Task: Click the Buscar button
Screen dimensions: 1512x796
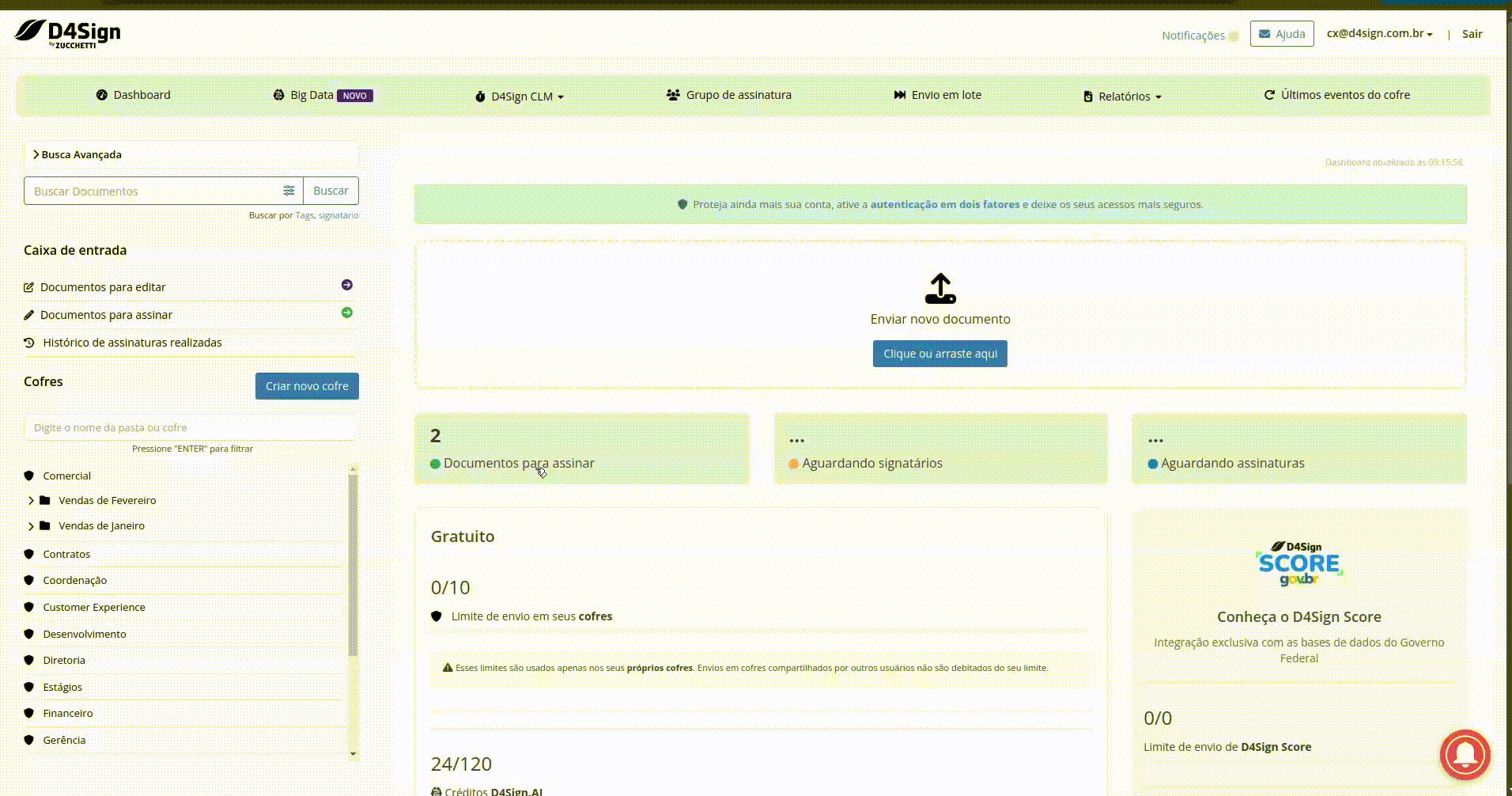Action: (331, 191)
